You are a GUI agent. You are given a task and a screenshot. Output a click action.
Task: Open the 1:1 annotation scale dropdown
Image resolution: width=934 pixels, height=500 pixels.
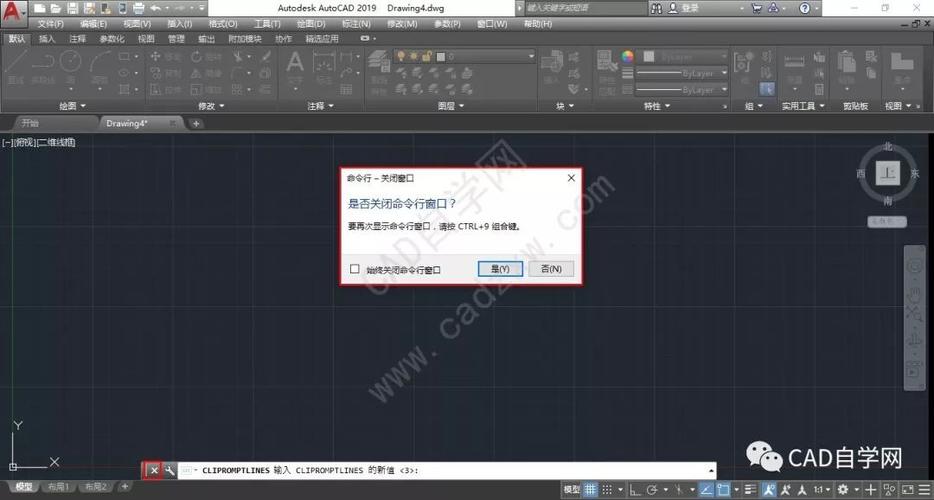click(x=822, y=490)
